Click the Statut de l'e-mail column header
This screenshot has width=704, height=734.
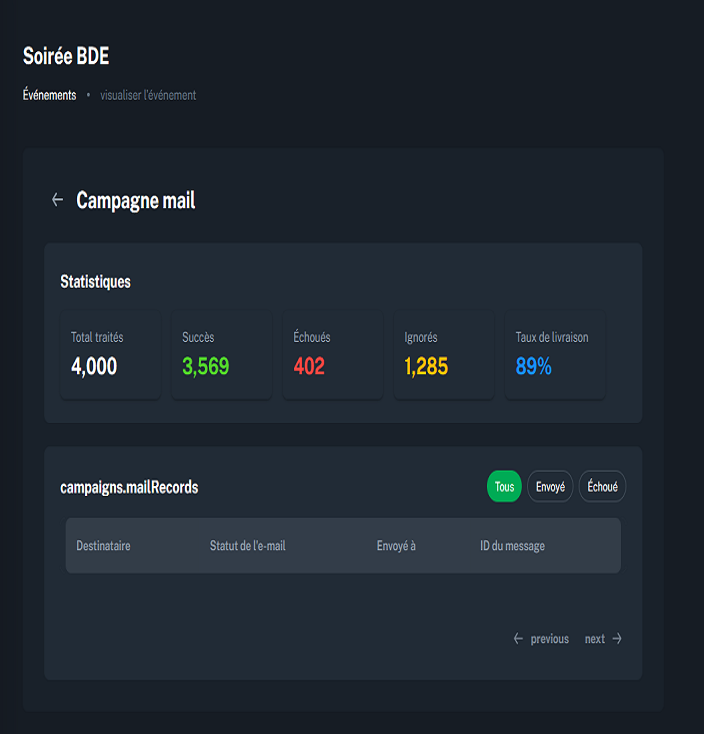(247, 546)
